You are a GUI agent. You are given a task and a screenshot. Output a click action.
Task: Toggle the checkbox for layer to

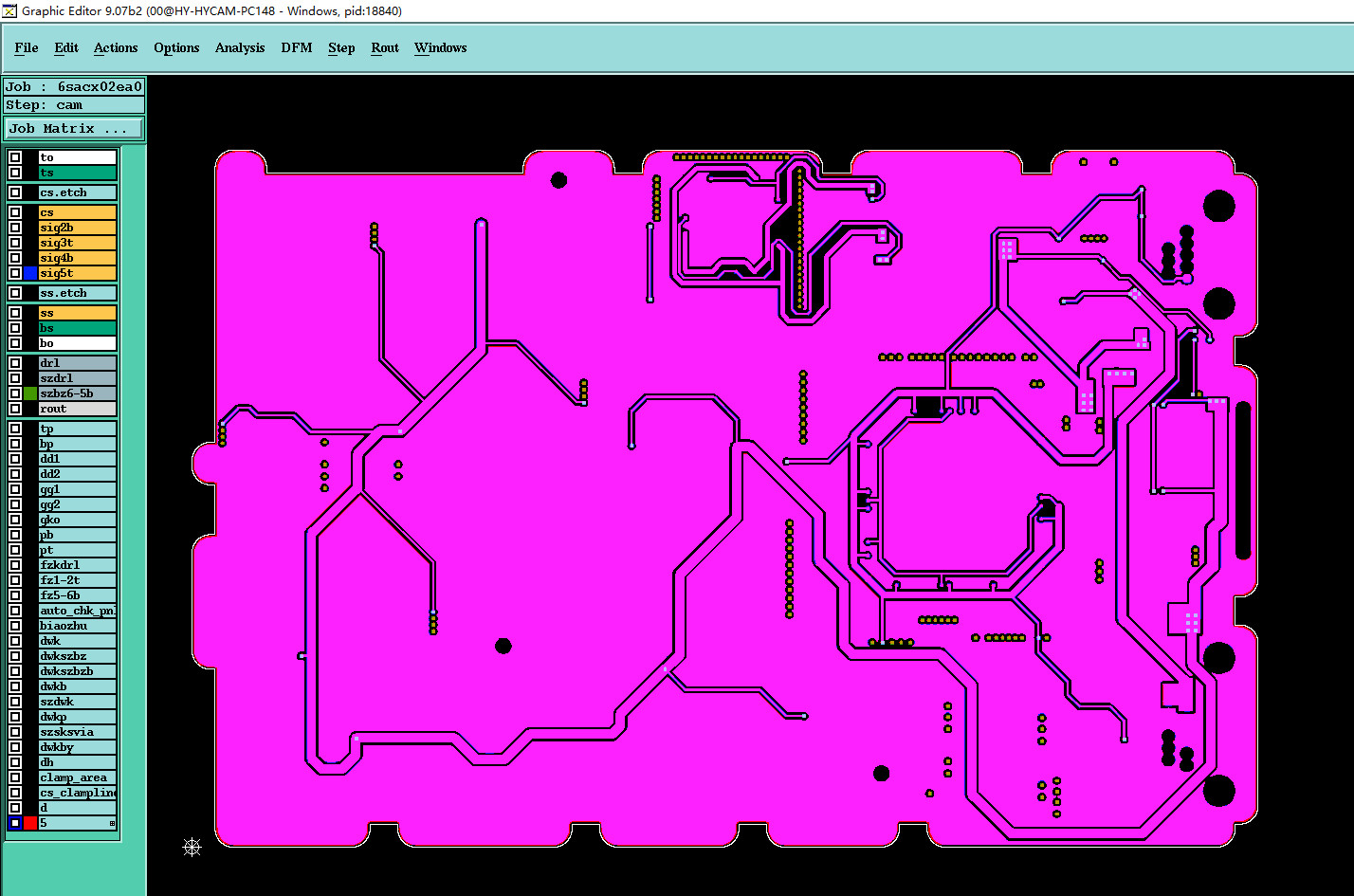pyautogui.click(x=15, y=157)
